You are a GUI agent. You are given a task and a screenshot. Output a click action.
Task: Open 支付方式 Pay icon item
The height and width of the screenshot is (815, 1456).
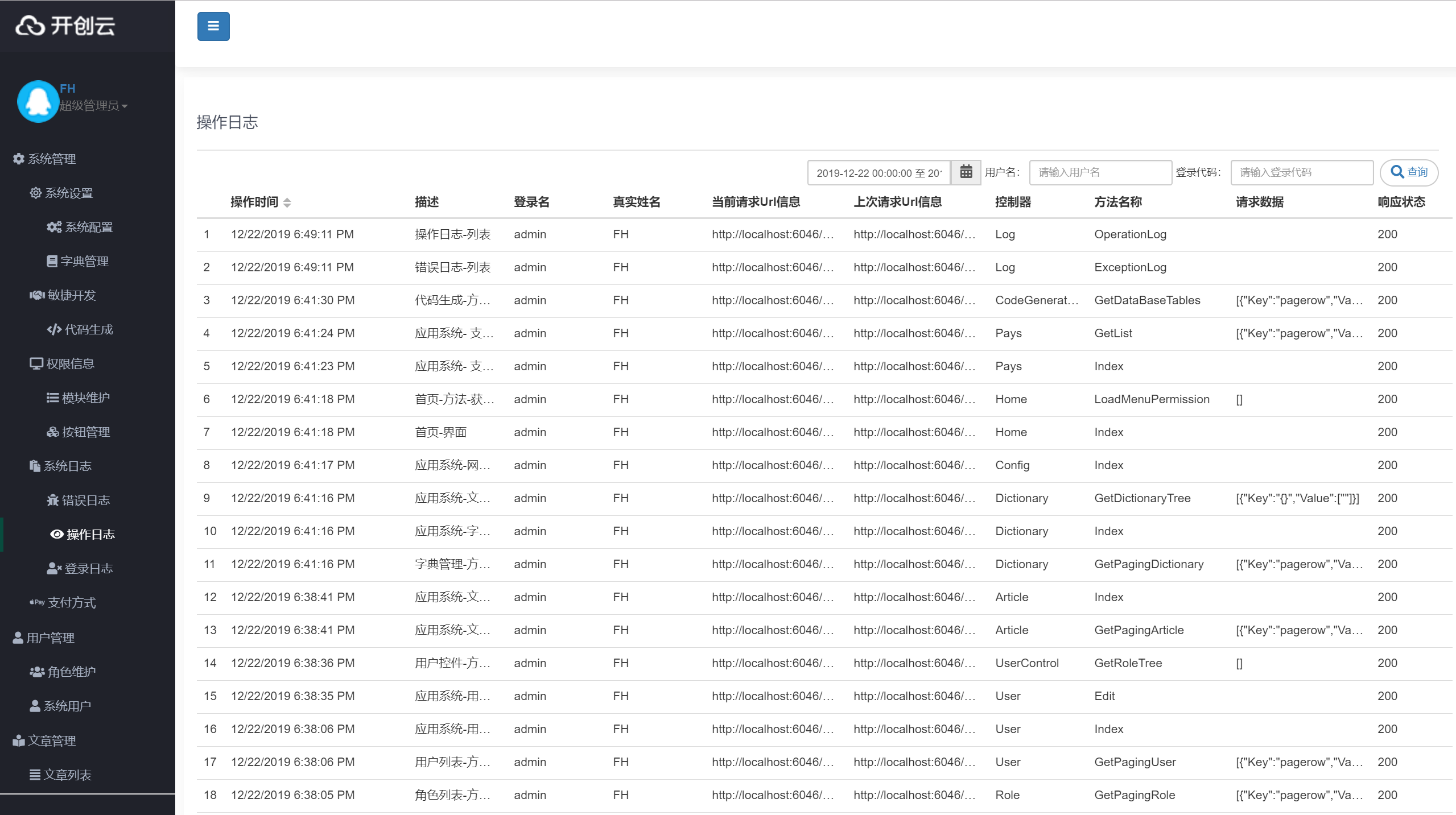pos(63,602)
